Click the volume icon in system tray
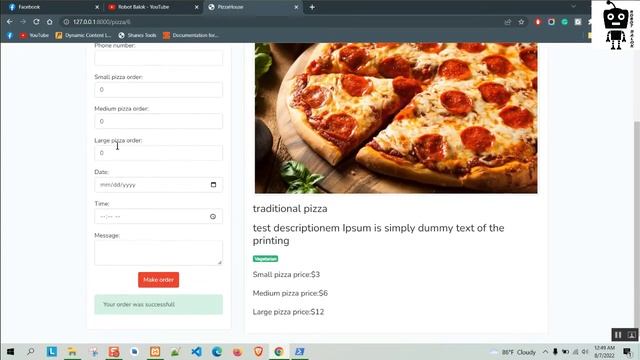Viewport: 640px width, 360px height. [x=585, y=352]
